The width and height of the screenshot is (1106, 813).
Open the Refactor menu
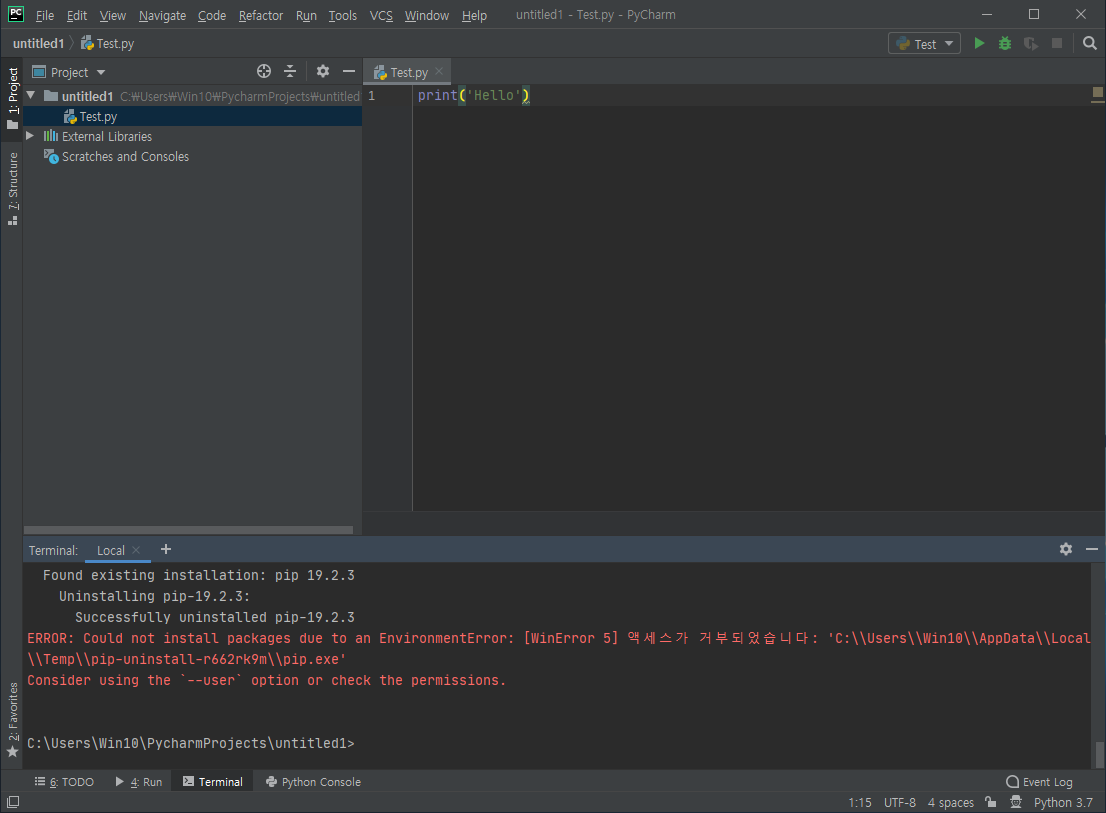(260, 15)
